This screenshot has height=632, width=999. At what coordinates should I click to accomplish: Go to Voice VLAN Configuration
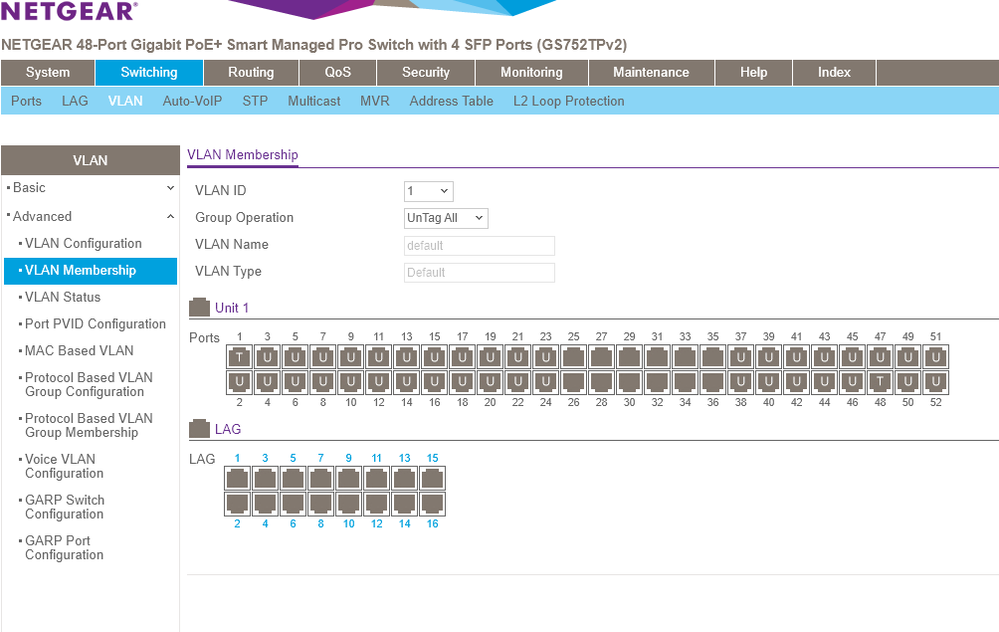pos(64,466)
